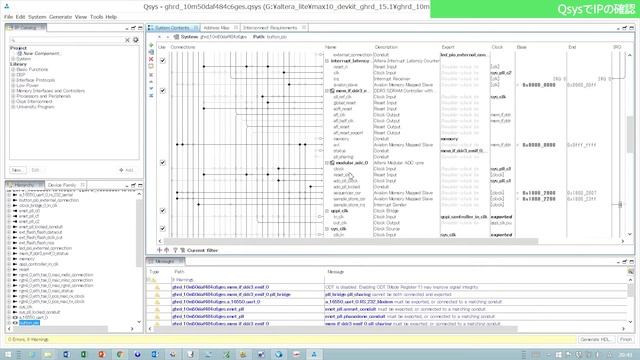Select button_pio_external_connection in Hierarchy
Image resolution: width=640 pixels, height=360 pixels.
(49, 200)
